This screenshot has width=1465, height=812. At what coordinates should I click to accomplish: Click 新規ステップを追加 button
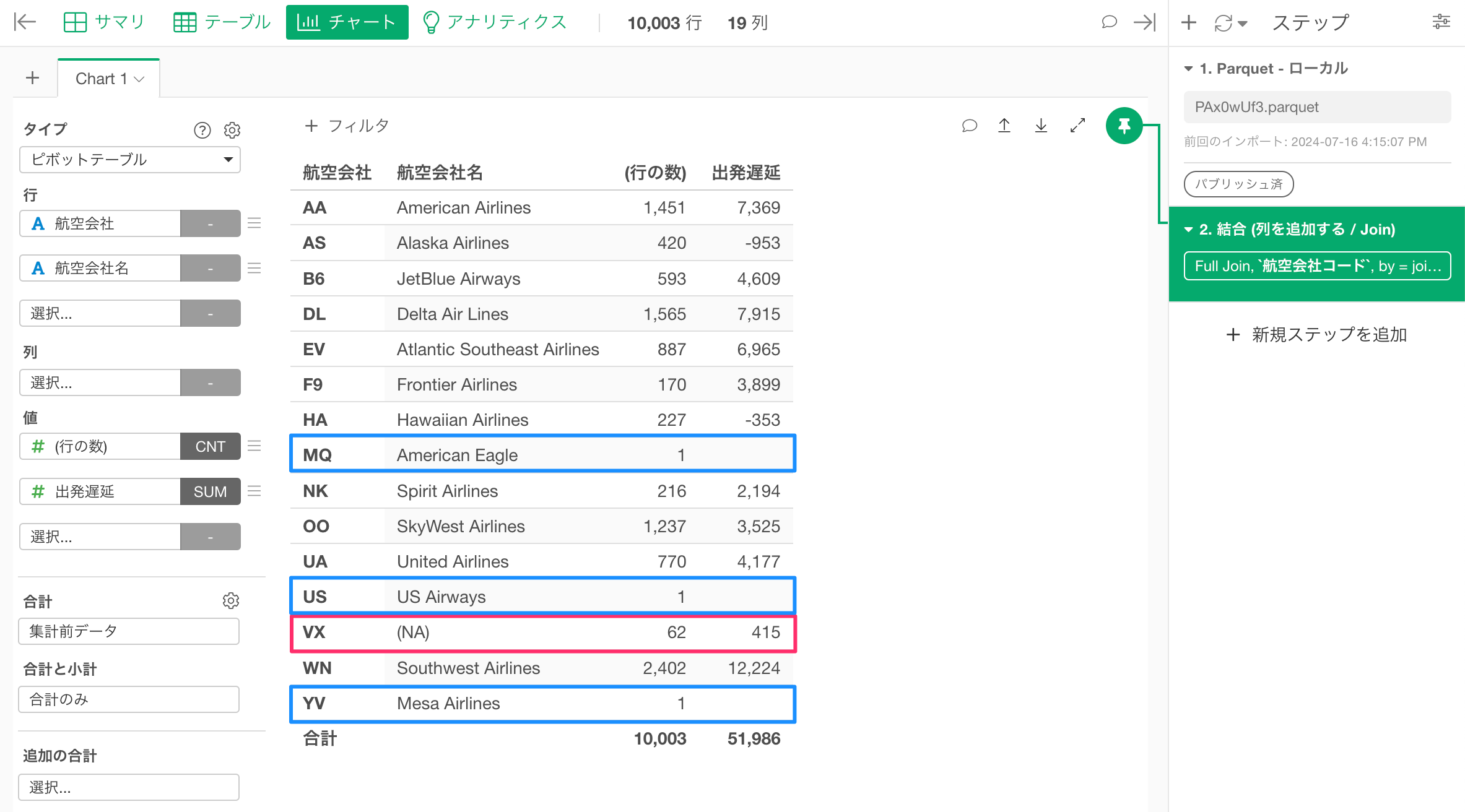pyautogui.click(x=1316, y=335)
